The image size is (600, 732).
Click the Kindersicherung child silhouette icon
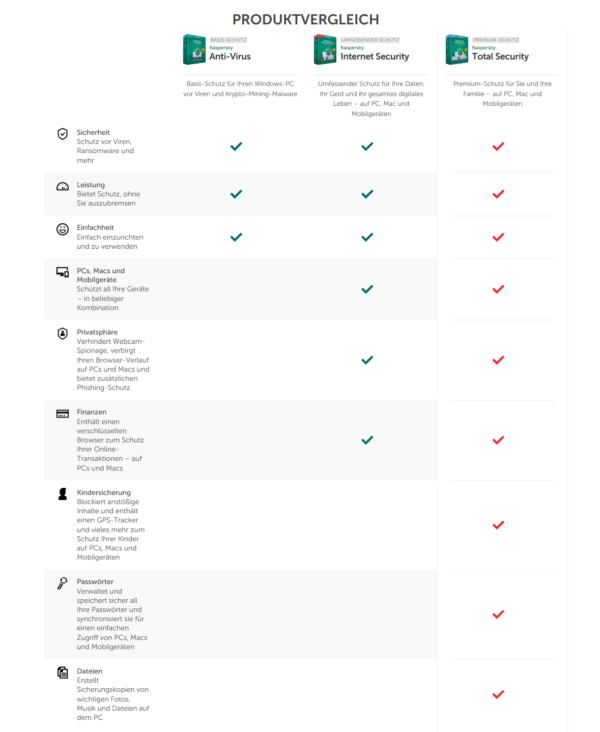point(62,495)
